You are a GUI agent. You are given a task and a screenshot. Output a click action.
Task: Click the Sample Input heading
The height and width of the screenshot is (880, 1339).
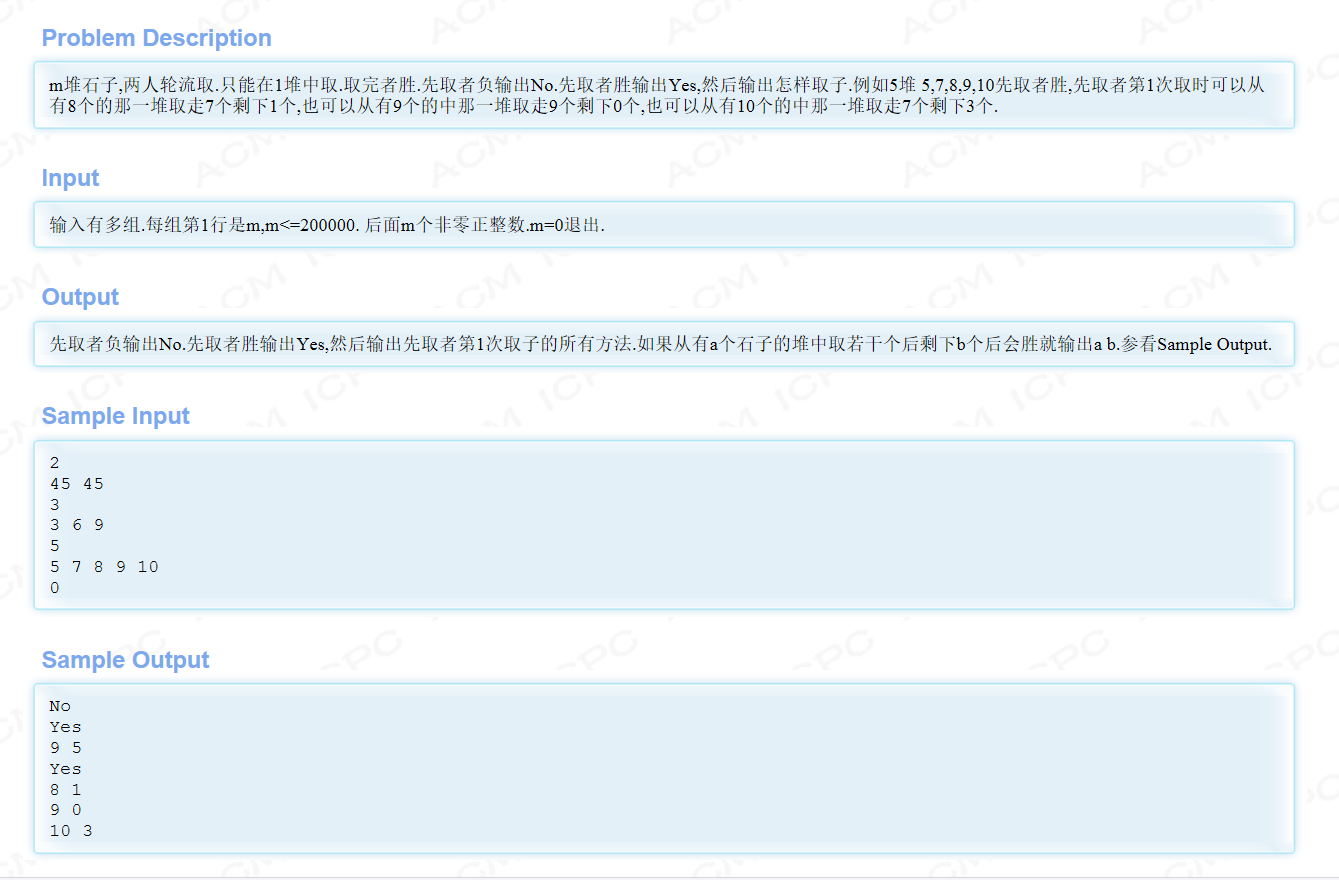116,416
